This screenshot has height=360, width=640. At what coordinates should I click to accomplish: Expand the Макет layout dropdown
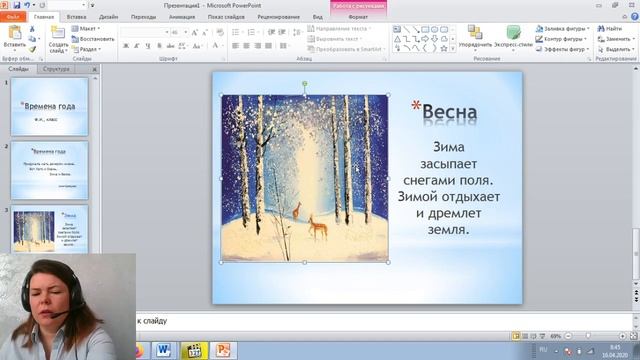point(86,29)
